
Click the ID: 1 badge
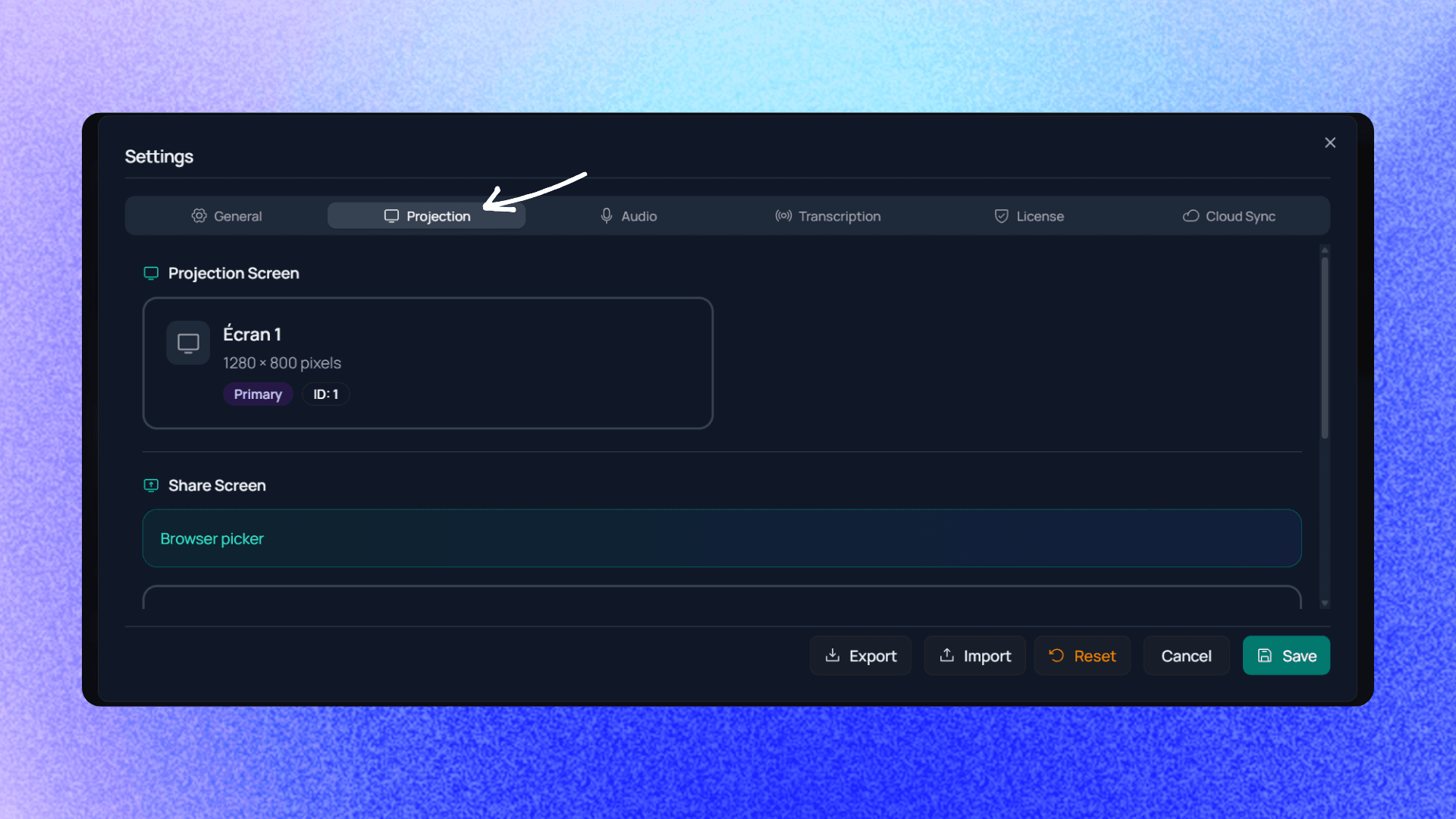pos(325,394)
